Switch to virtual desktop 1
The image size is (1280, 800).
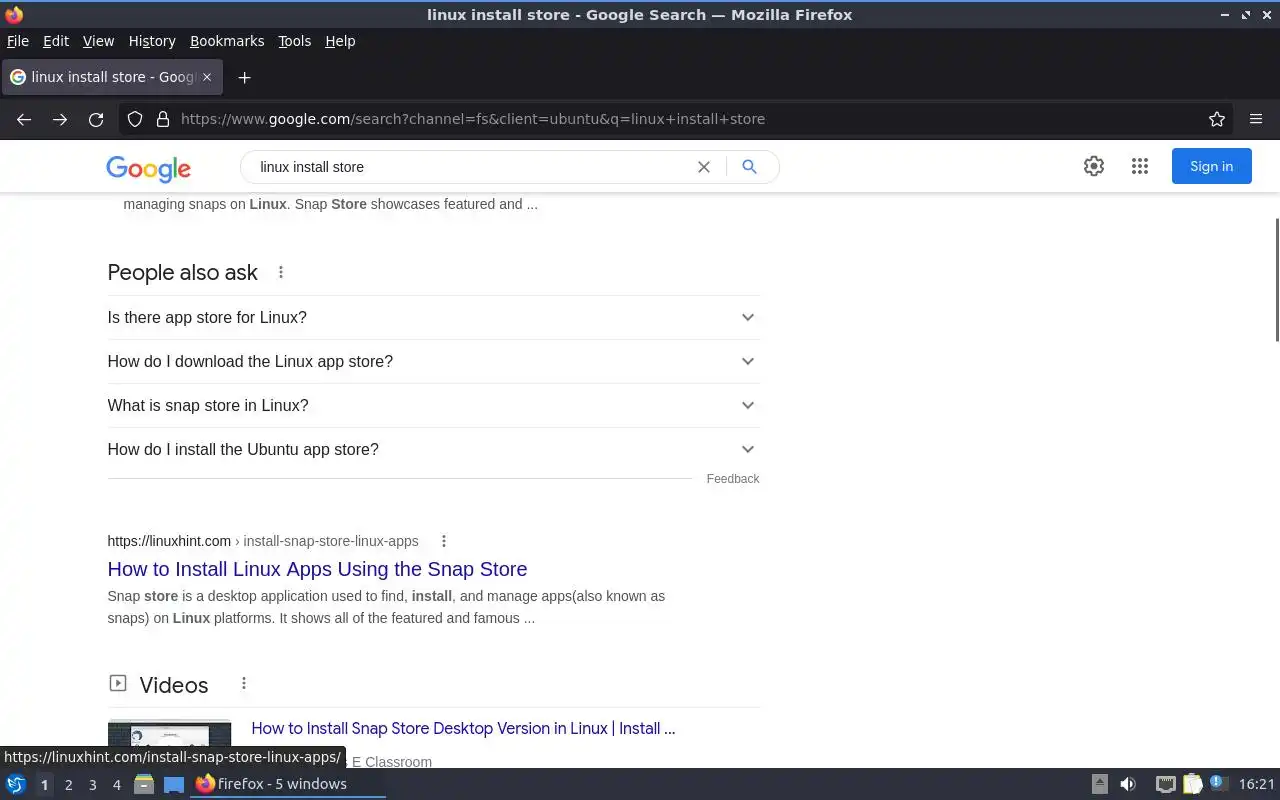[44, 785]
